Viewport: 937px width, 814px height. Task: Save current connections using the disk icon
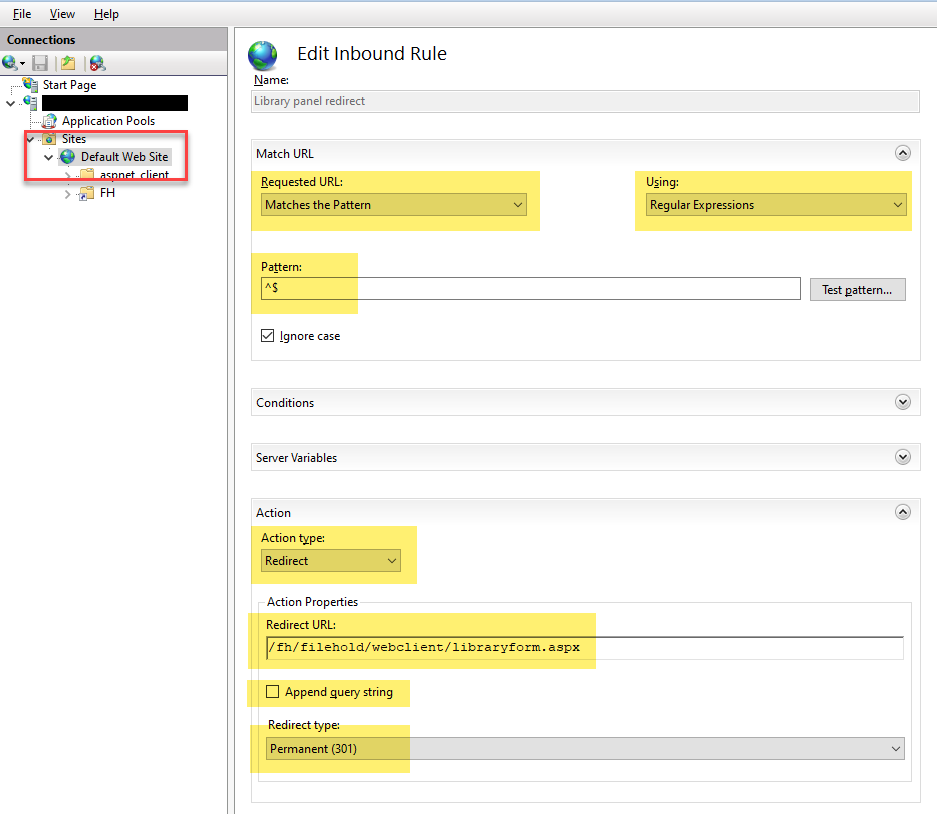coord(40,62)
